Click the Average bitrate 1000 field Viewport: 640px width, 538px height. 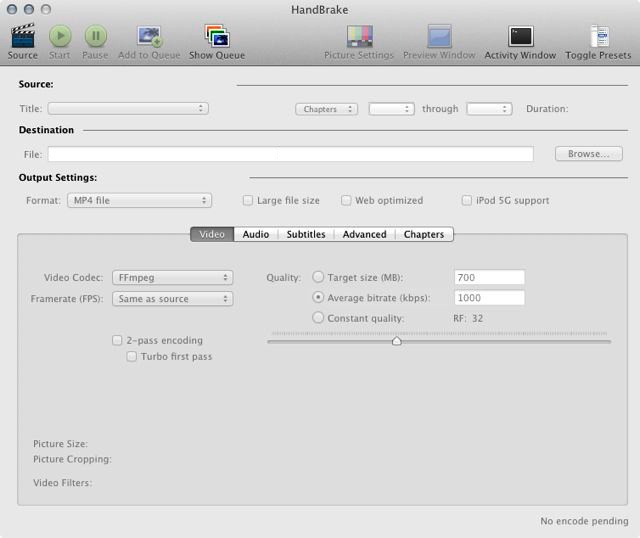pos(489,298)
